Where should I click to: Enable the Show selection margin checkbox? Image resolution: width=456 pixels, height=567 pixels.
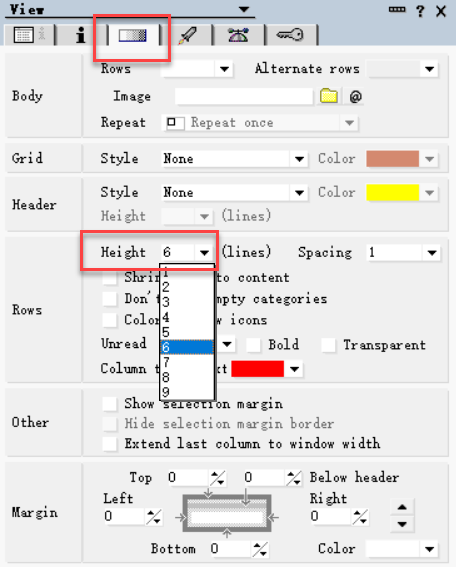click(110, 404)
